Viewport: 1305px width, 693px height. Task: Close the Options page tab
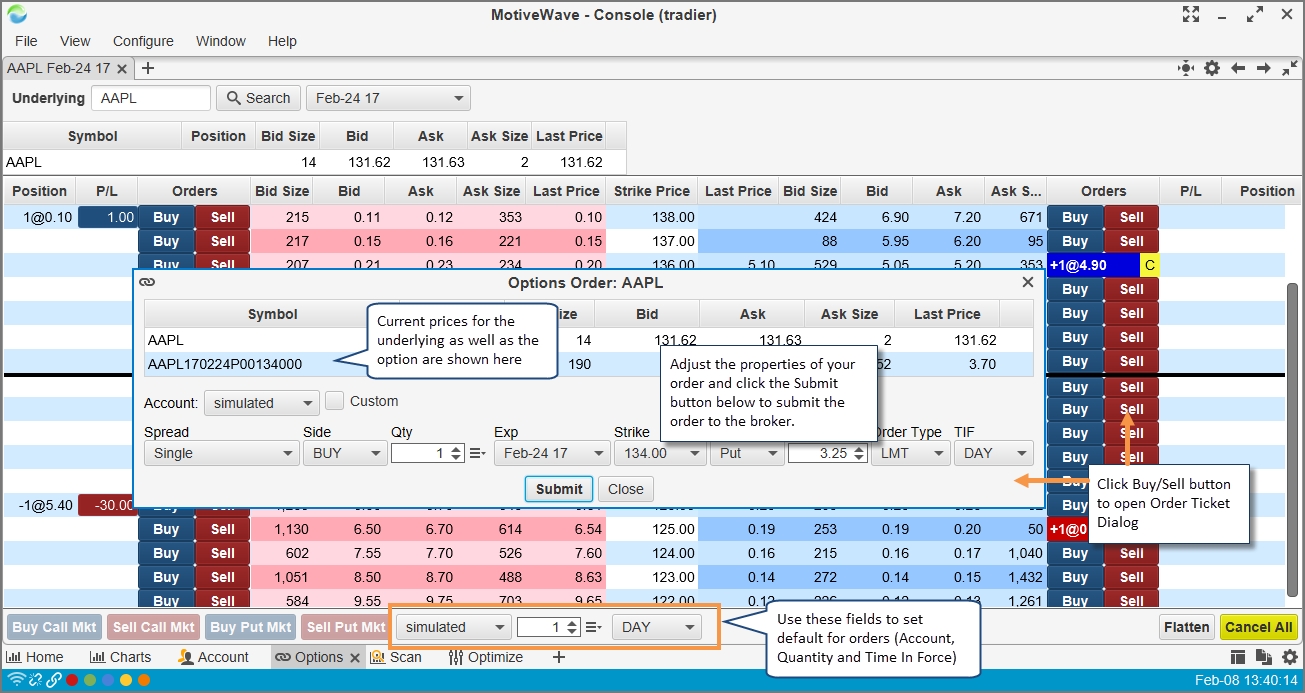354,657
